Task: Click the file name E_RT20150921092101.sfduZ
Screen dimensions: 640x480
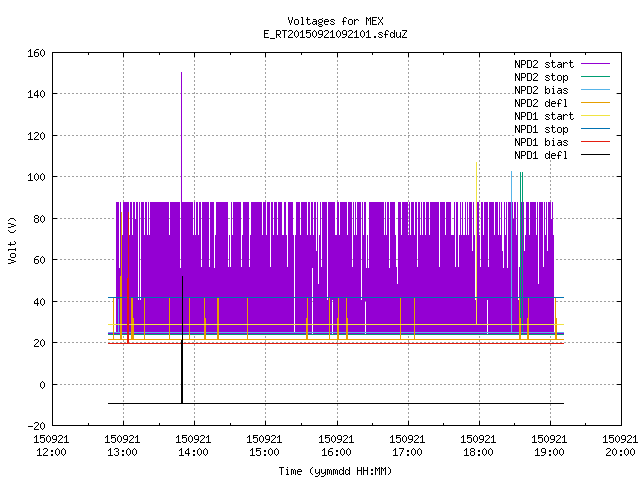Action: pyautogui.click(x=335, y=34)
